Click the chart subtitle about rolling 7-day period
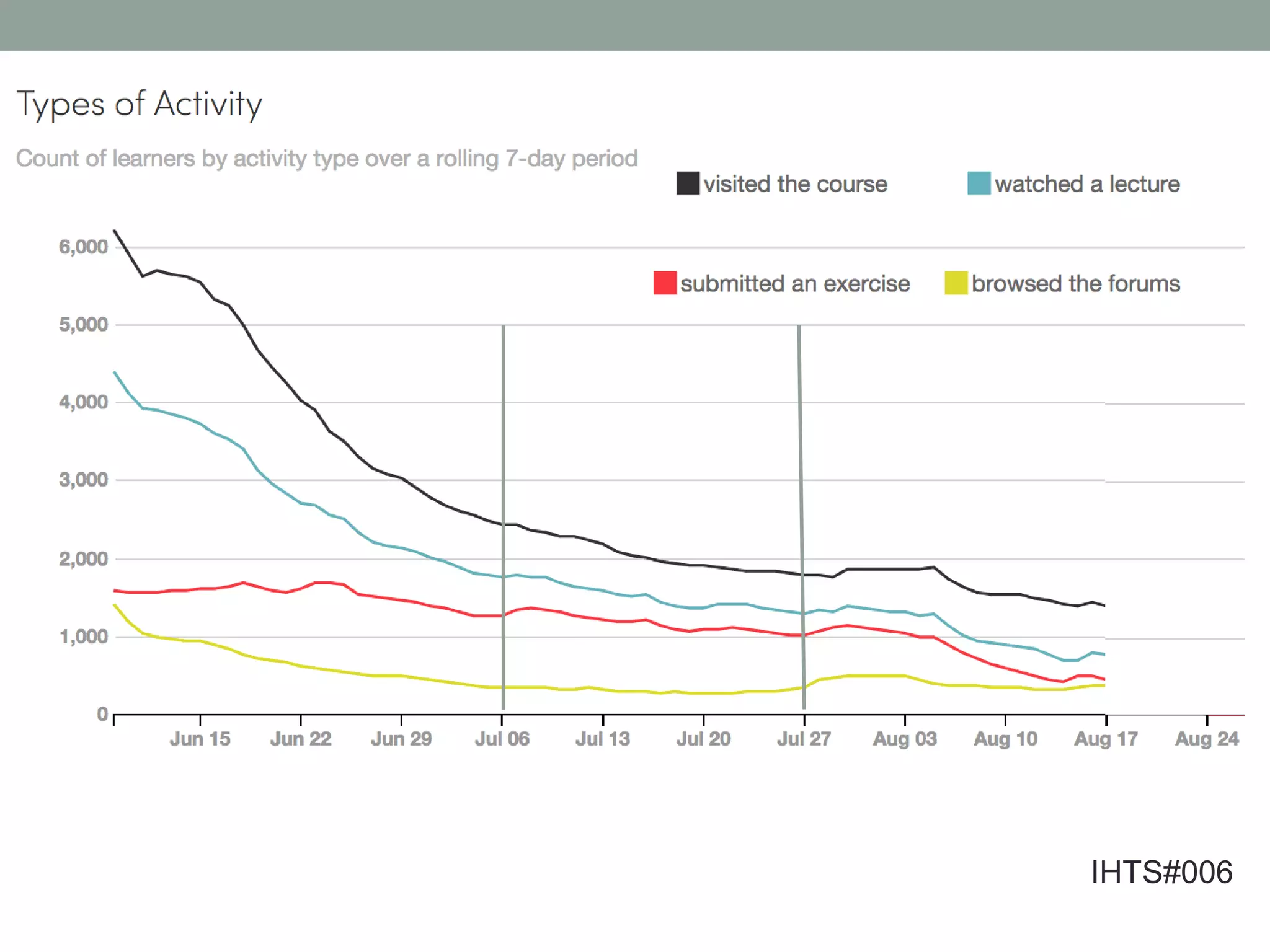1270x952 pixels. click(326, 159)
